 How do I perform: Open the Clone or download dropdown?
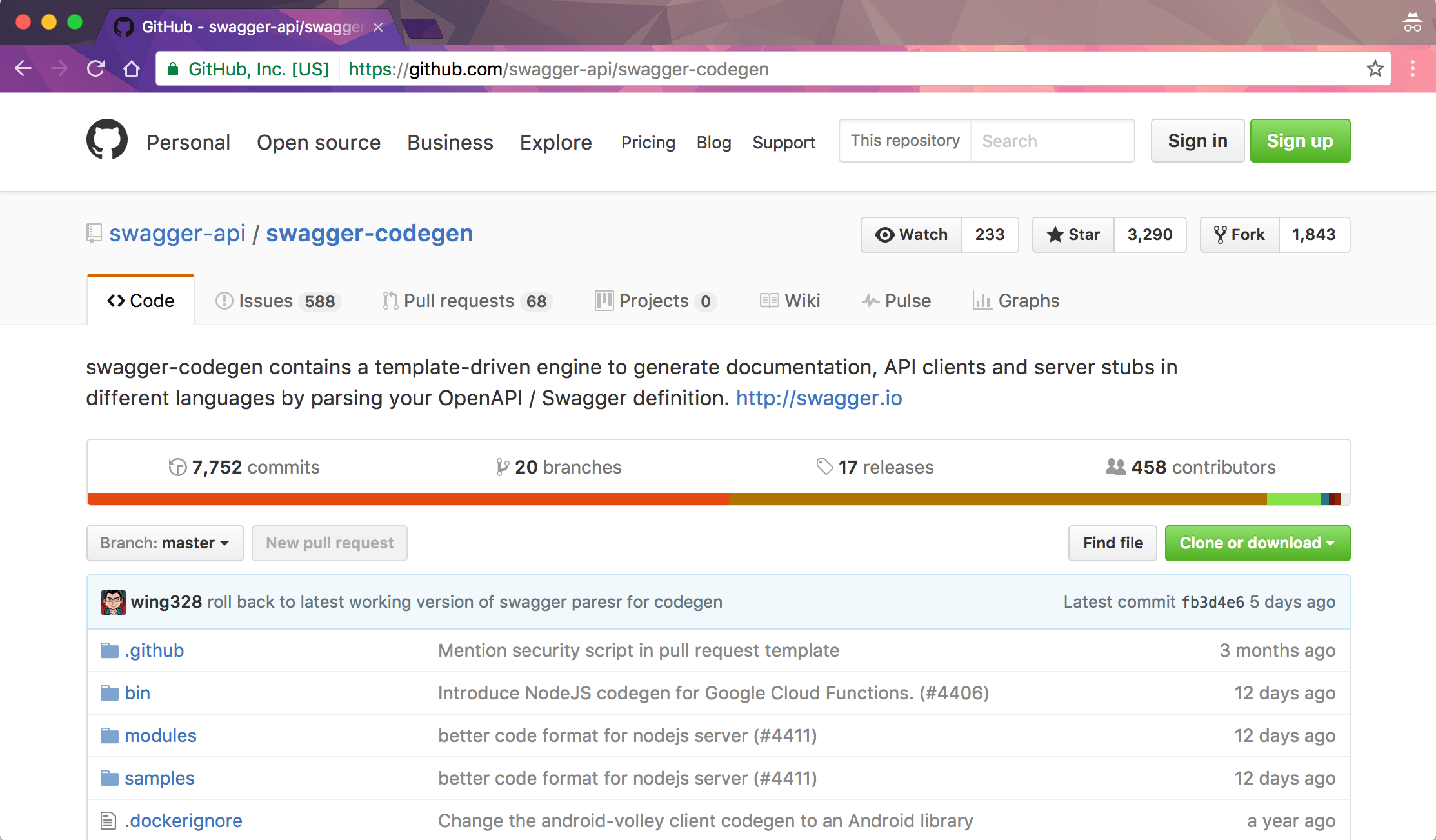point(1257,543)
